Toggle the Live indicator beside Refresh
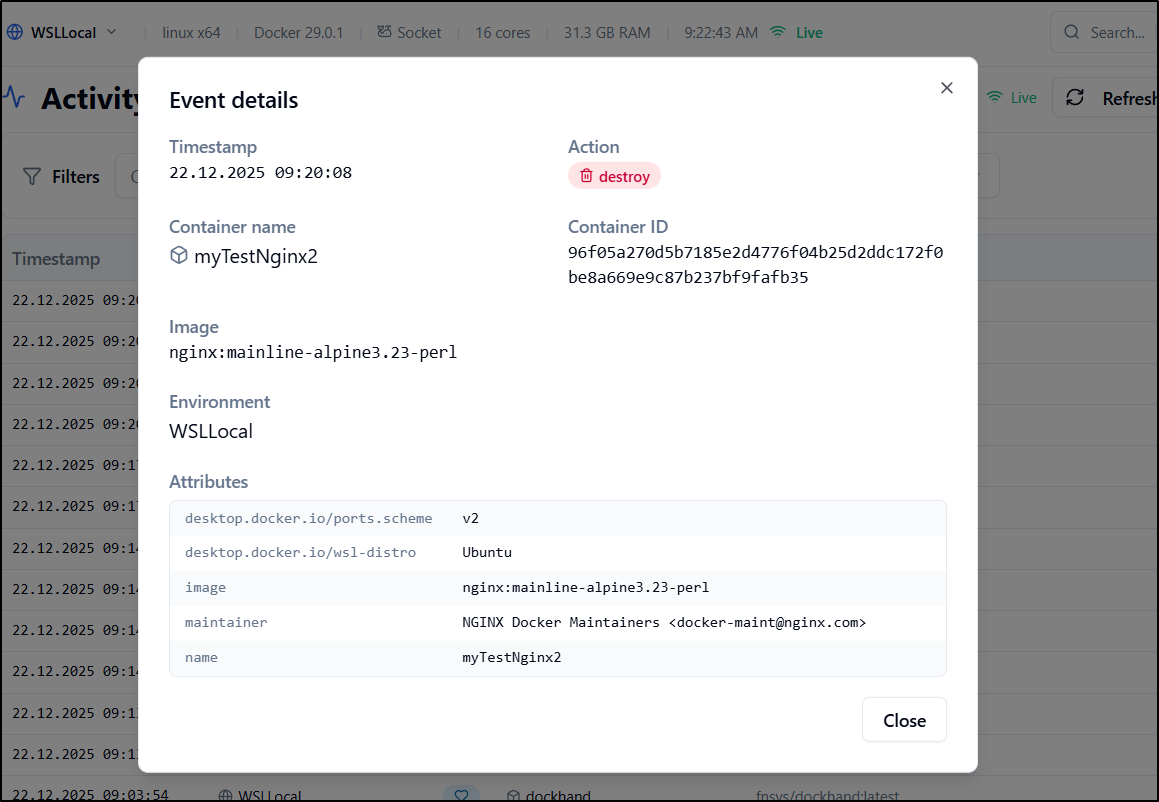Image resolution: width=1159 pixels, height=802 pixels. point(1011,98)
